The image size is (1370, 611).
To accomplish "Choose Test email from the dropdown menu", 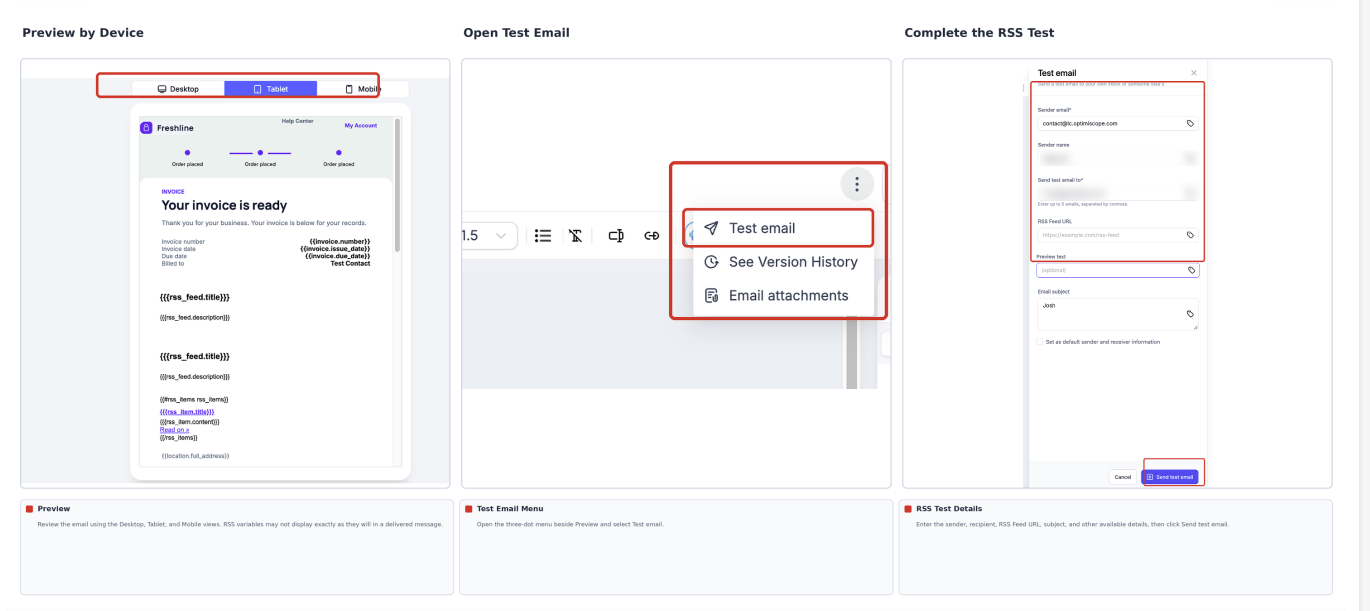I will tap(779, 228).
